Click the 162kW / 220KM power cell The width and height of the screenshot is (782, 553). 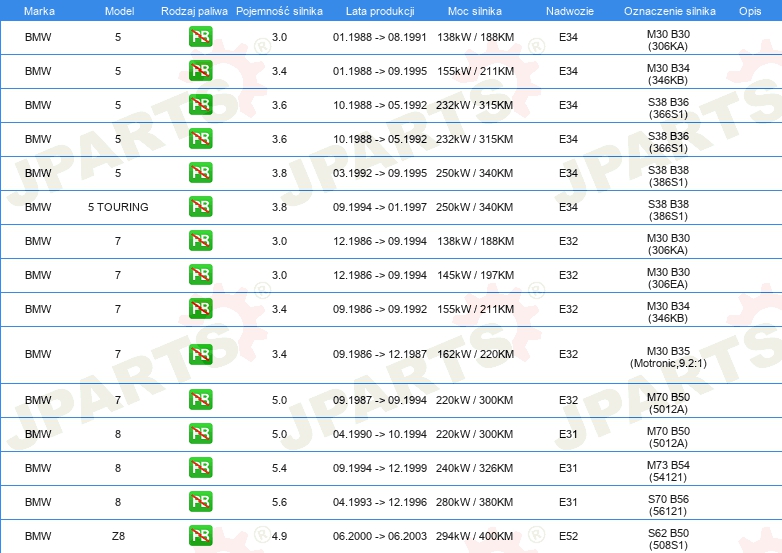tap(475, 354)
